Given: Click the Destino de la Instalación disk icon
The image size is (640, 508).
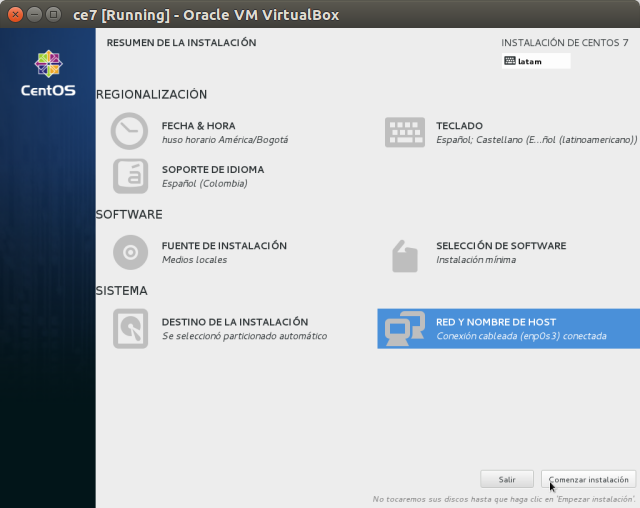Looking at the screenshot, I should click(x=130, y=328).
